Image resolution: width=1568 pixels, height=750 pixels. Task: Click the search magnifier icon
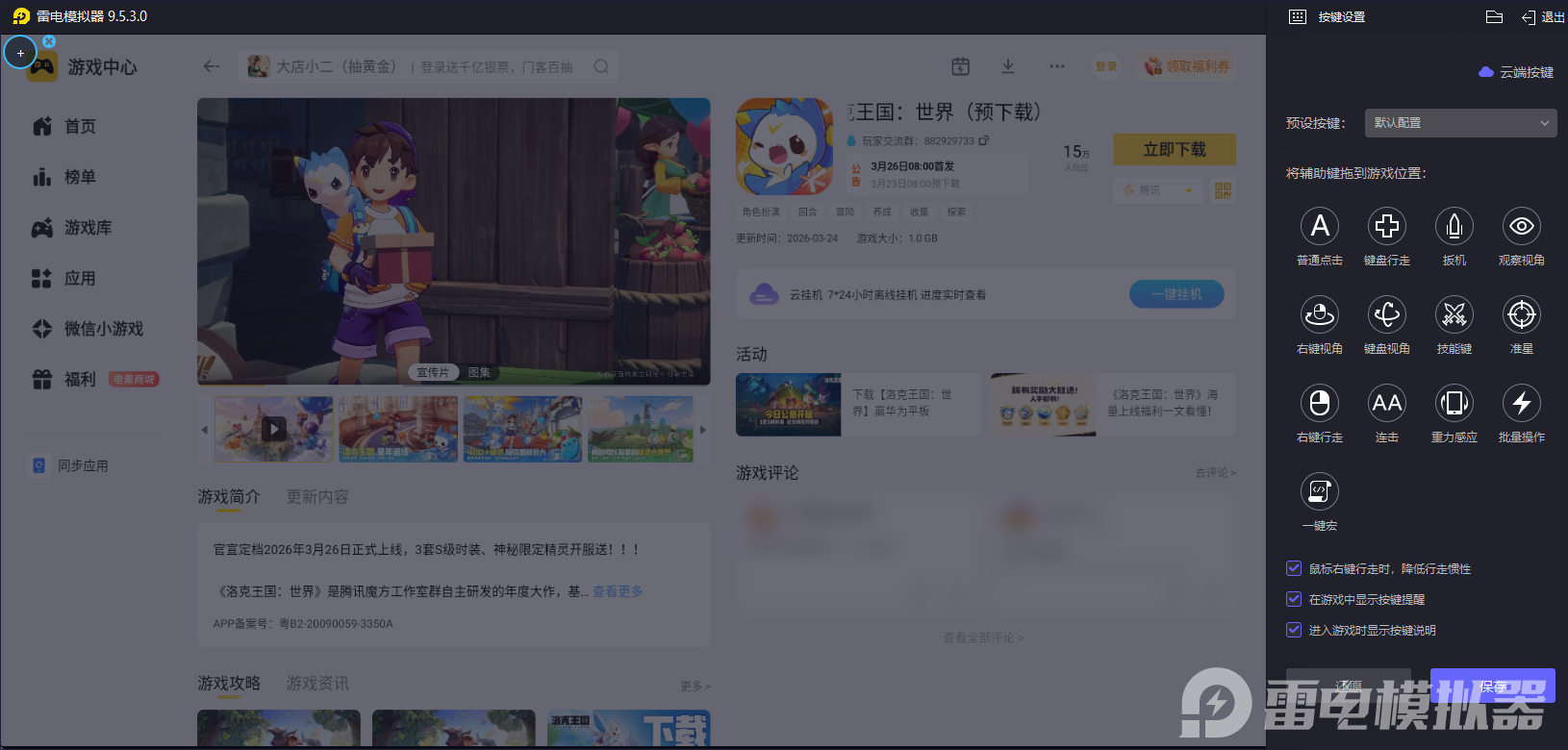[x=601, y=66]
